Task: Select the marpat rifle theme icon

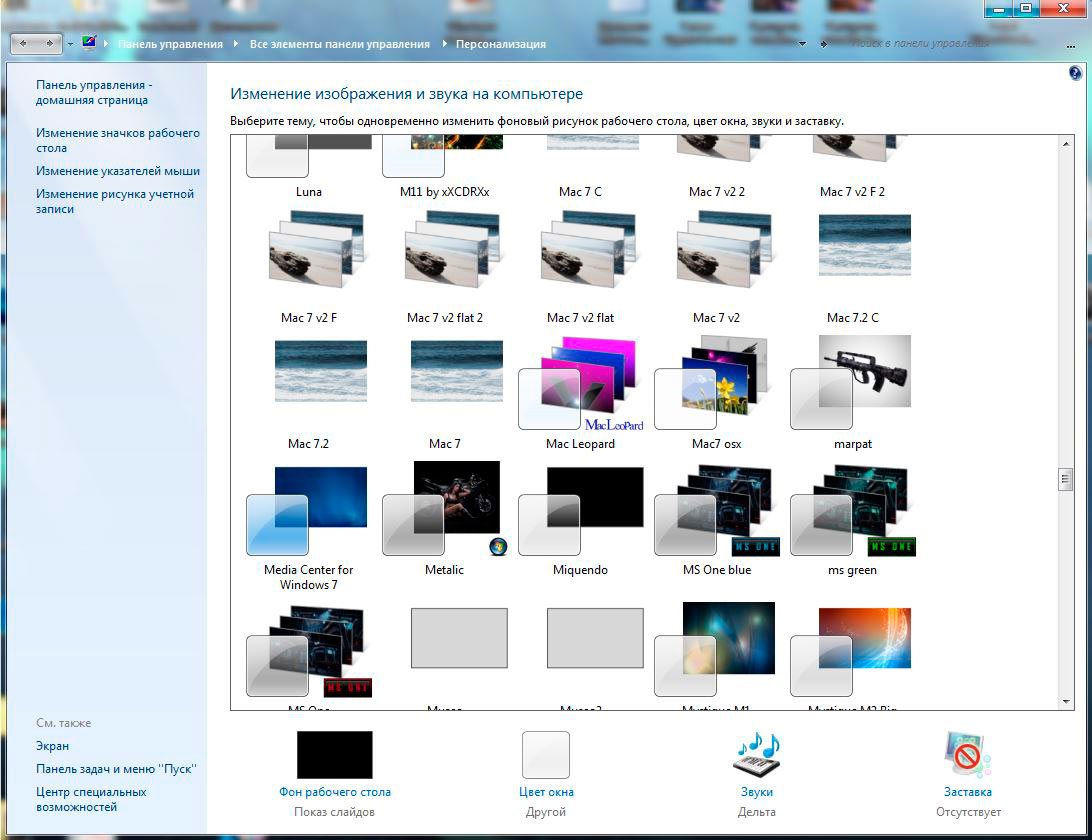Action: 851,382
